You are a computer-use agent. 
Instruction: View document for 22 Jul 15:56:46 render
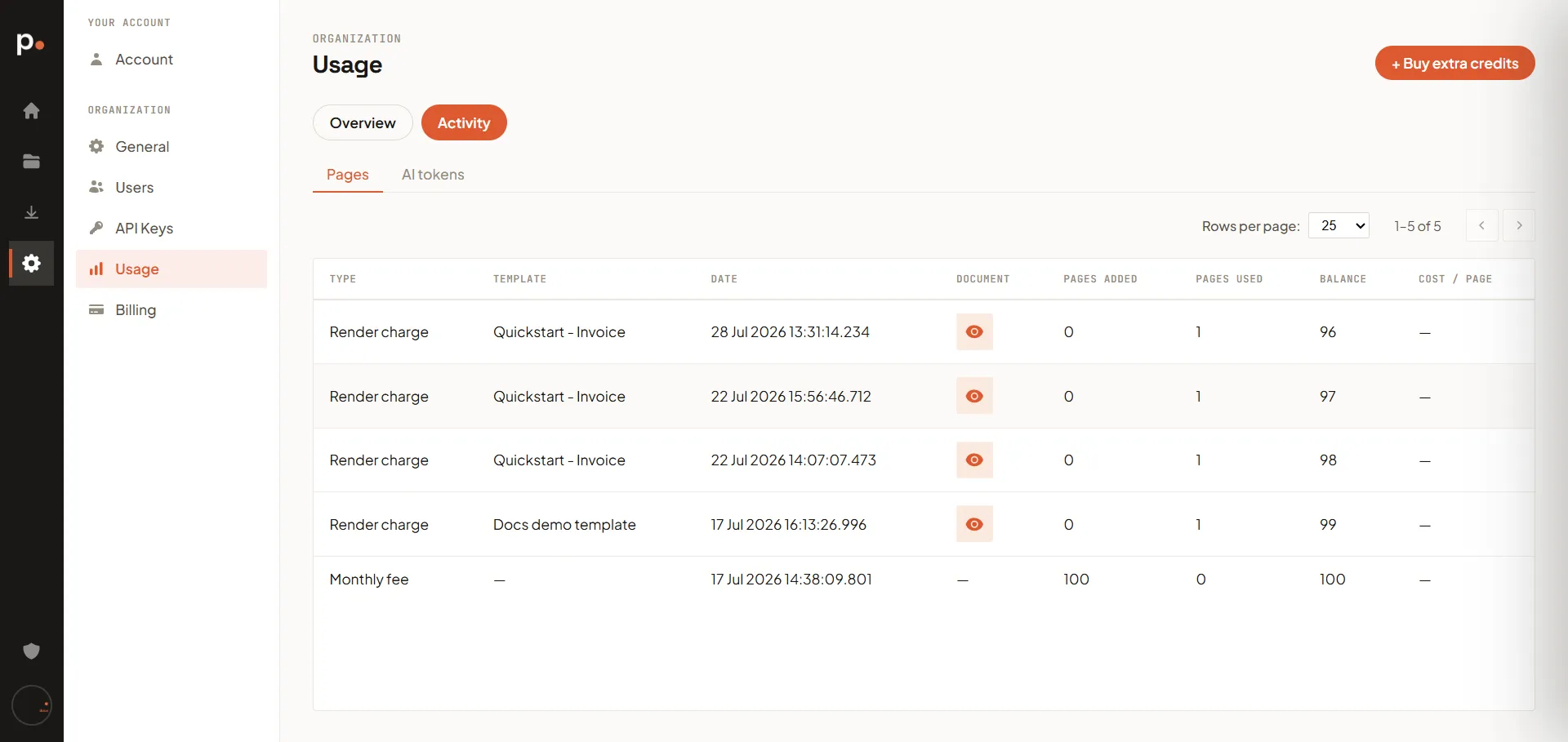(x=974, y=396)
